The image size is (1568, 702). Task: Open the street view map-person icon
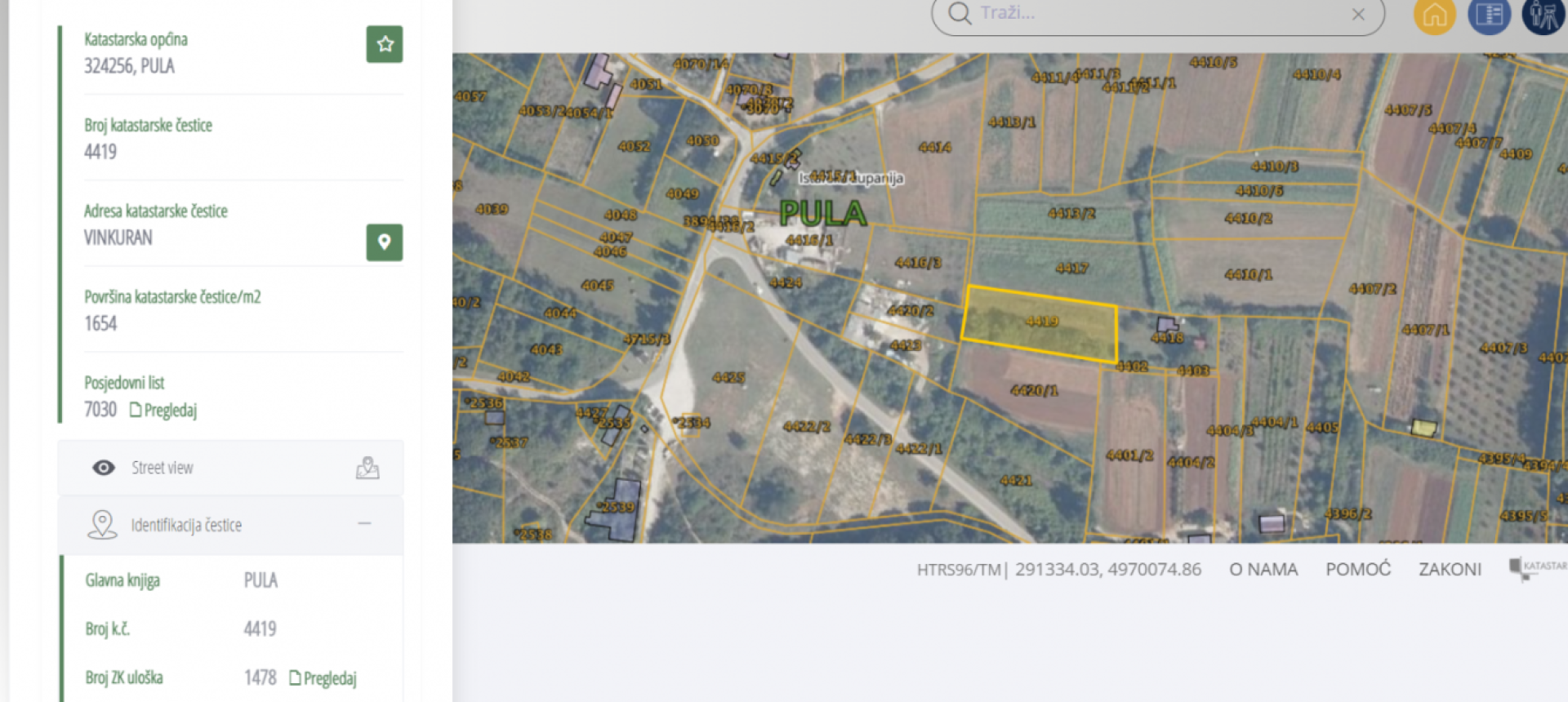click(367, 468)
